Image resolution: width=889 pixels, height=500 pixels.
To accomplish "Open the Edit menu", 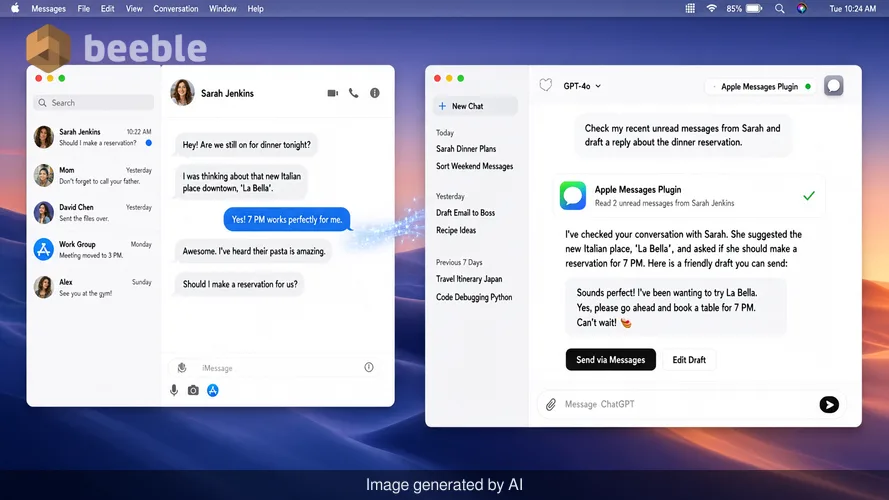I will (107, 9).
